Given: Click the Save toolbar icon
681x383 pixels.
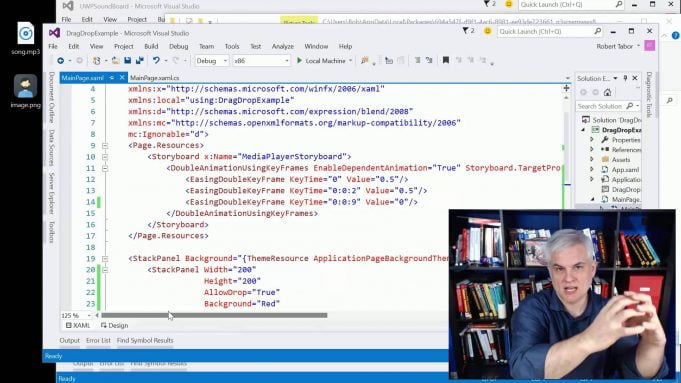Looking at the screenshot, I should coord(128,61).
